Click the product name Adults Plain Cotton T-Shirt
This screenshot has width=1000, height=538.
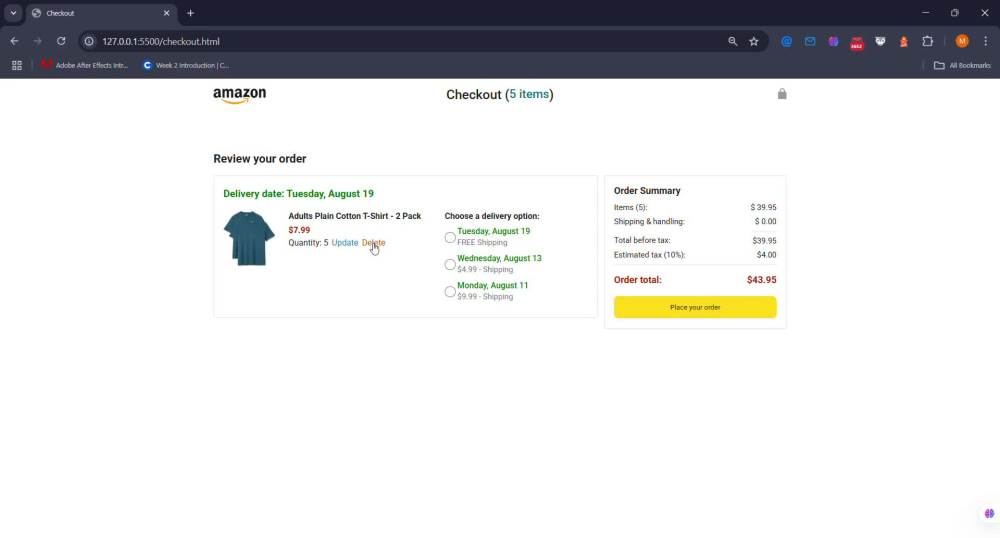point(355,216)
